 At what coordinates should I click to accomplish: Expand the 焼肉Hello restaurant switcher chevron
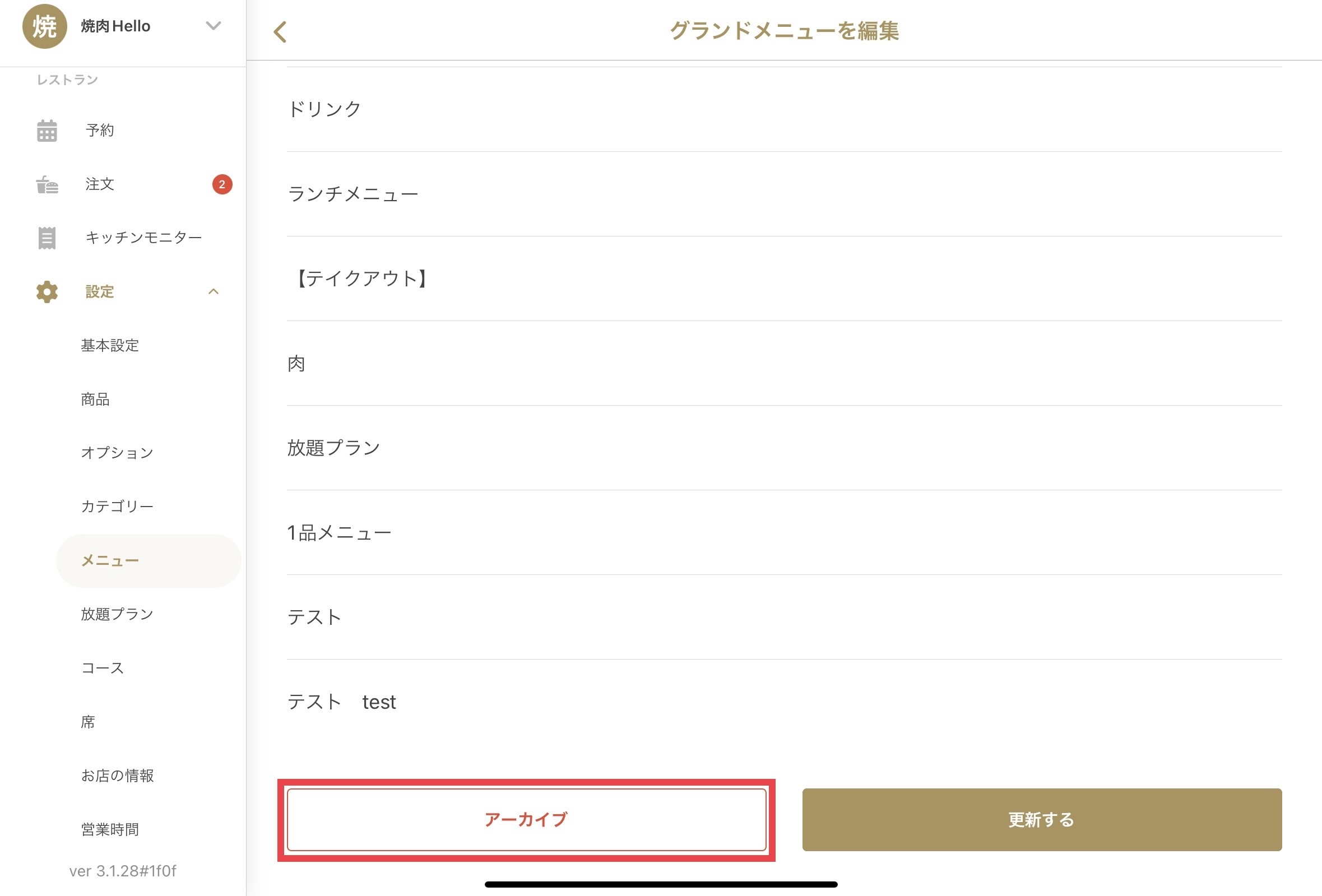click(x=214, y=26)
